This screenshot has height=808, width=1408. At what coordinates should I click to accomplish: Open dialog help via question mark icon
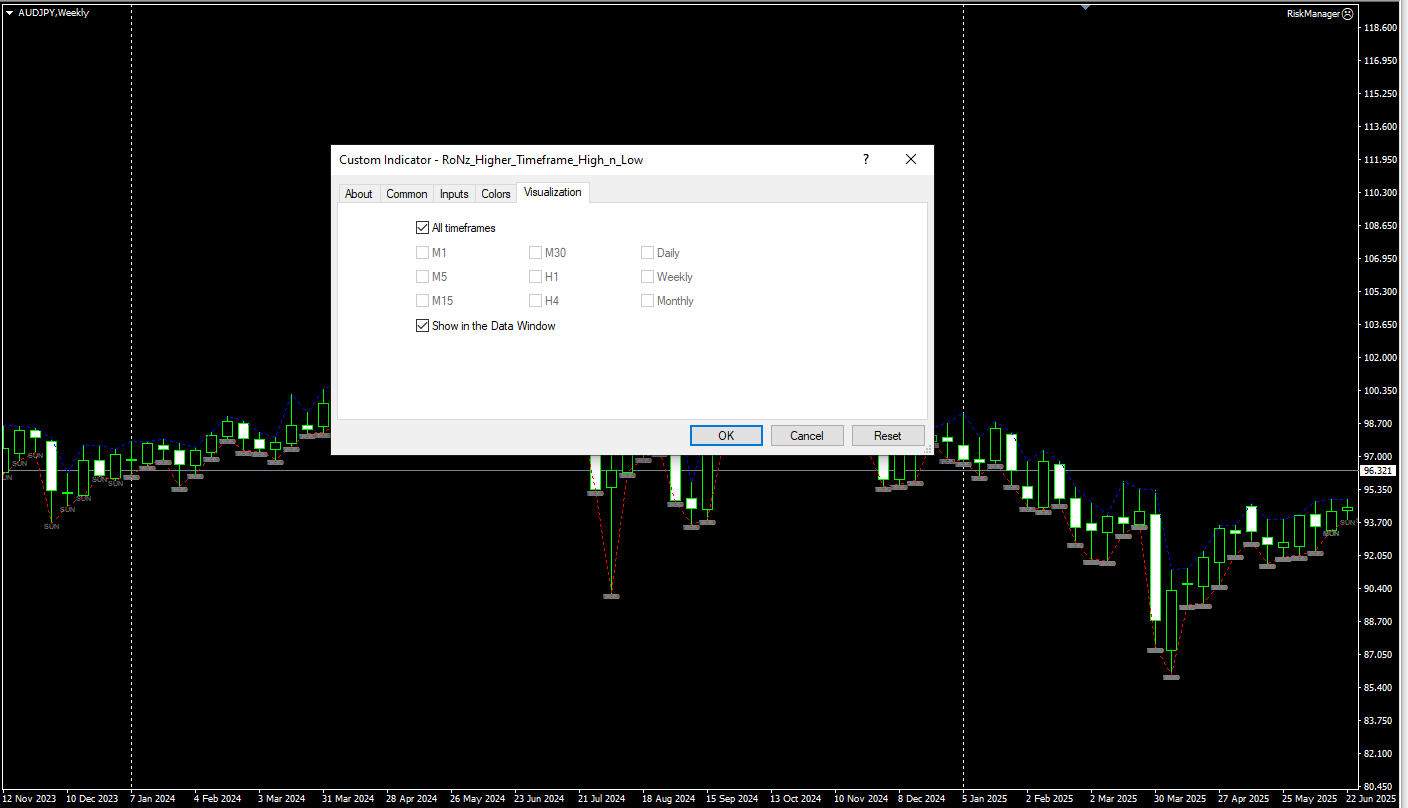pyautogui.click(x=866, y=159)
